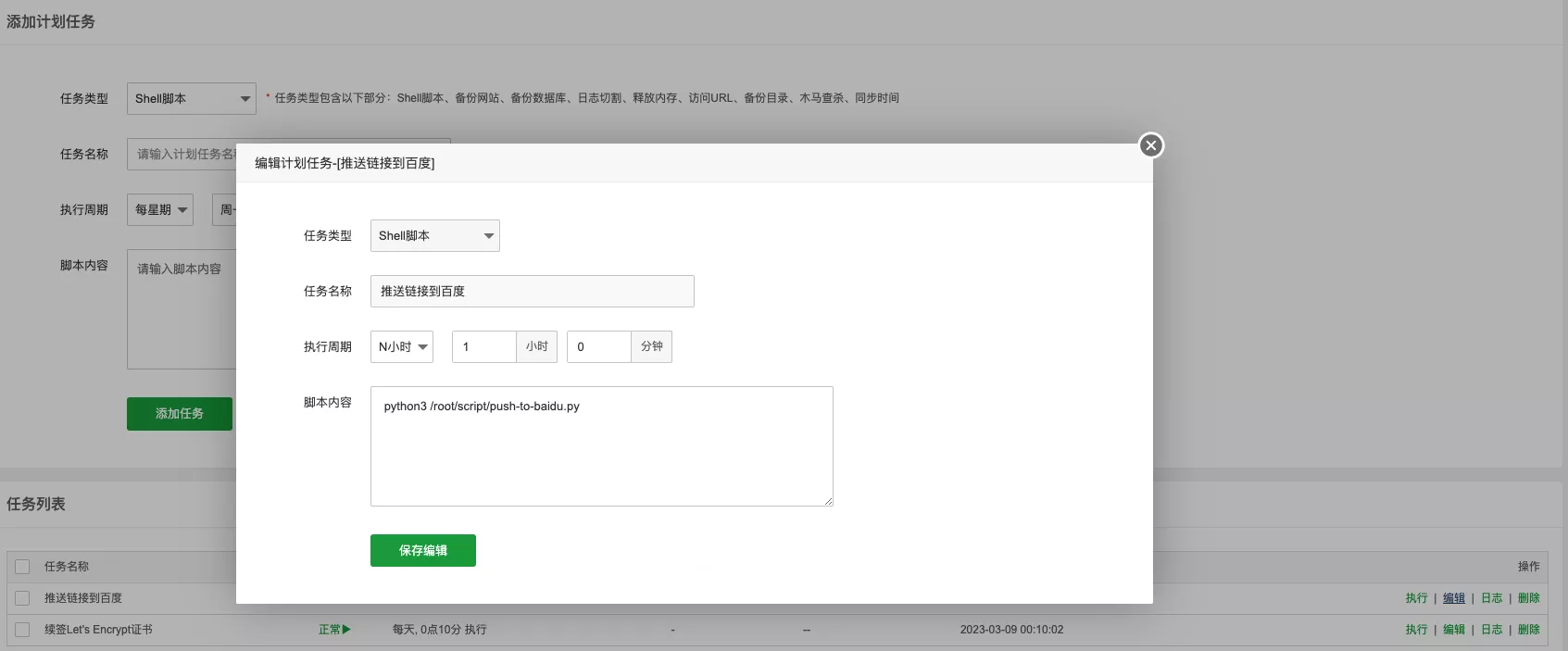The image size is (1568, 651).
Task: Focus the dialog 任务名称 field with 推送链接到百度
Action: point(532,292)
